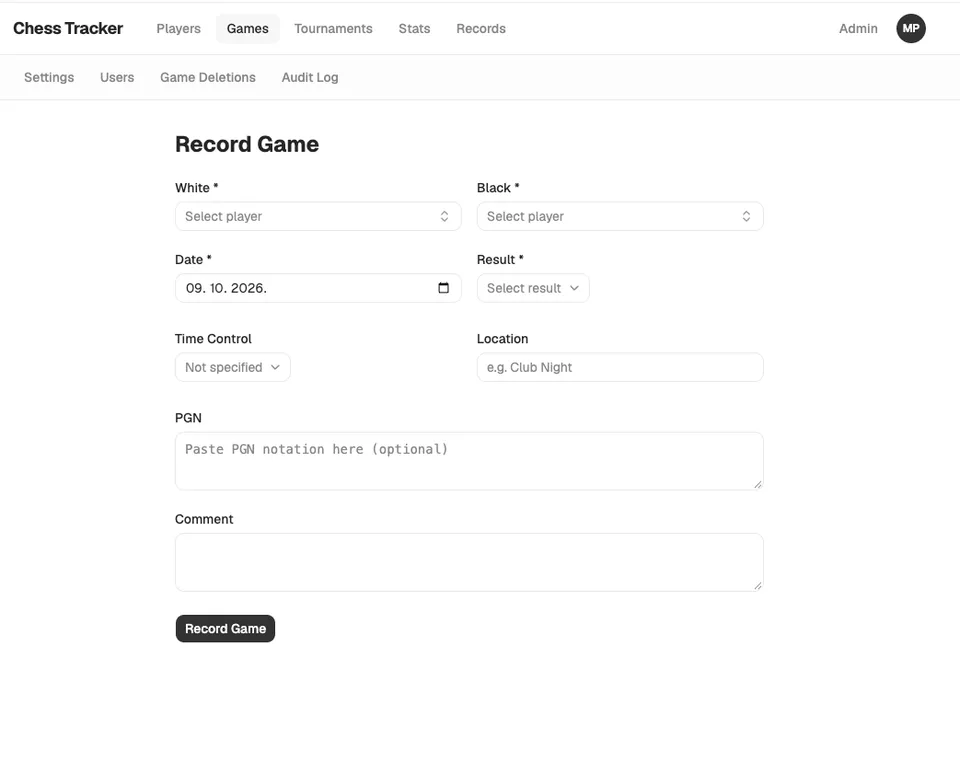Click the Record Game heading
This screenshot has width=960, height=762.
(x=247, y=144)
